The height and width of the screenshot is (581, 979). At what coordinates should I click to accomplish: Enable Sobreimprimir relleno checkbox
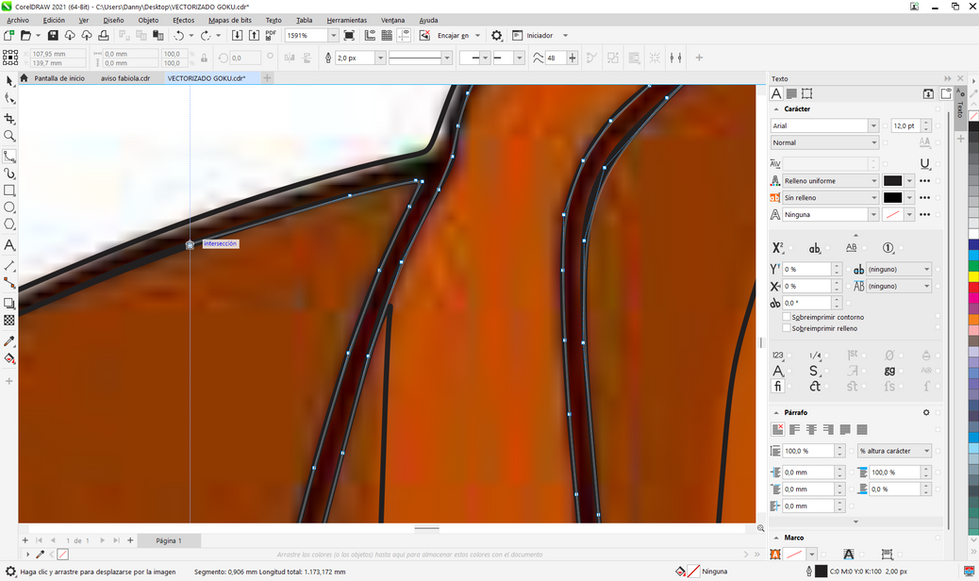pos(787,328)
